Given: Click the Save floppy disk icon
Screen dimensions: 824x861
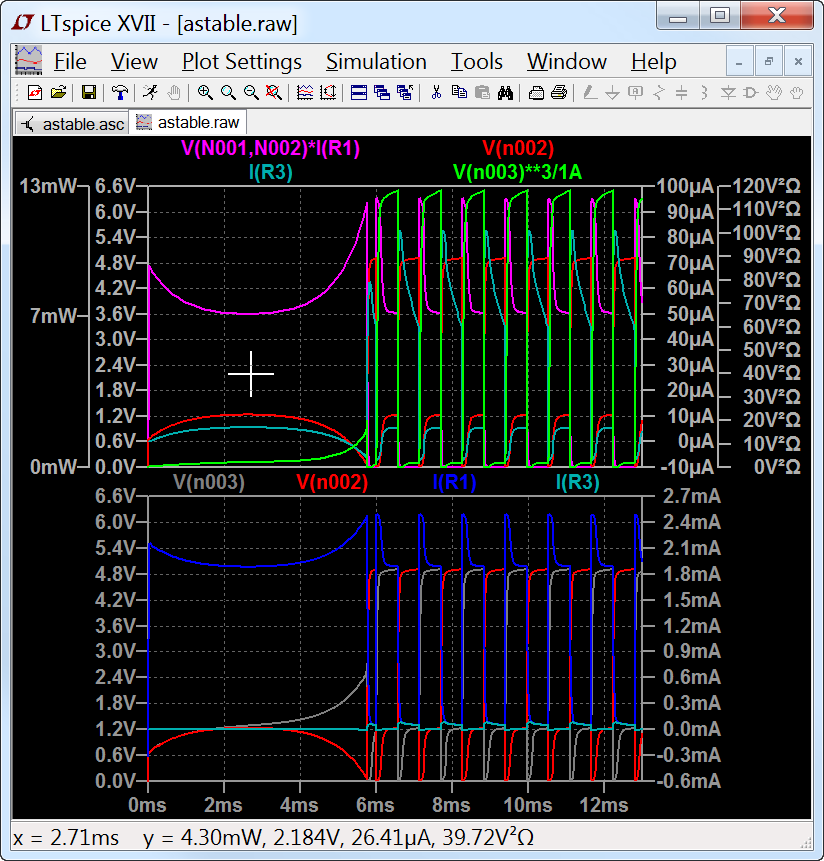Looking at the screenshot, I should [89, 93].
